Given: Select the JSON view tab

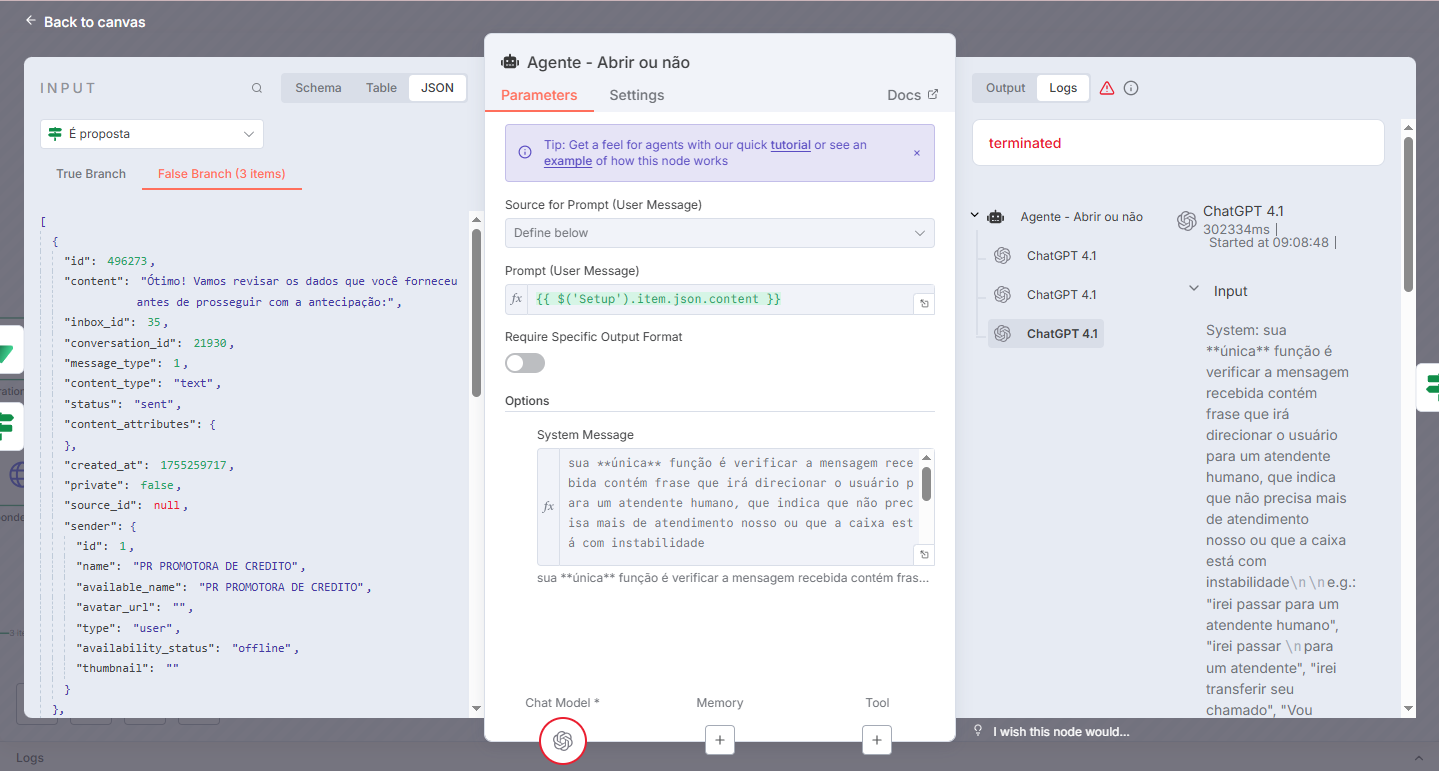Looking at the screenshot, I should pyautogui.click(x=437, y=88).
